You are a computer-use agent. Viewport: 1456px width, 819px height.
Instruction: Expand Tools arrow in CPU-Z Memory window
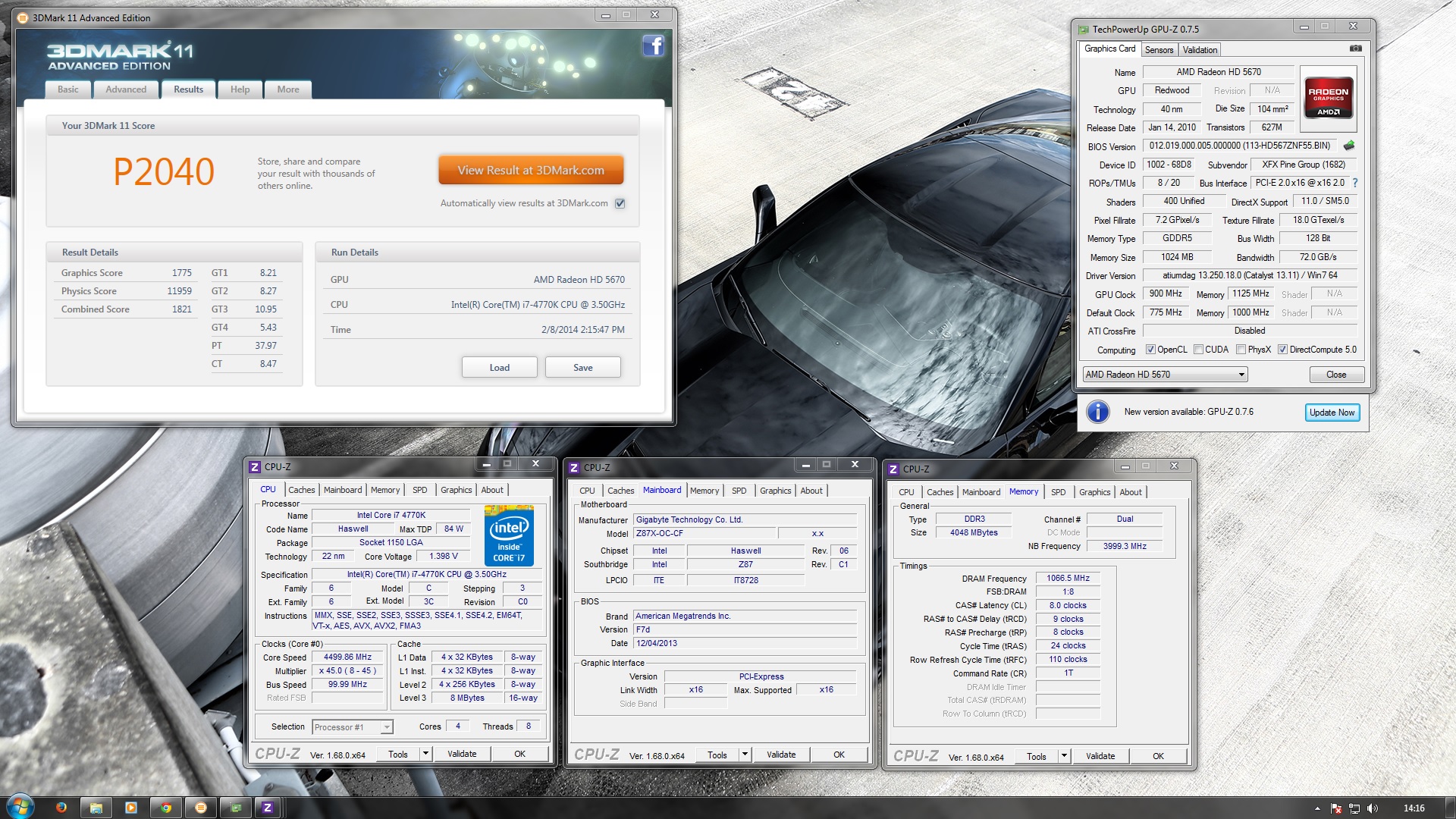(x=1064, y=756)
